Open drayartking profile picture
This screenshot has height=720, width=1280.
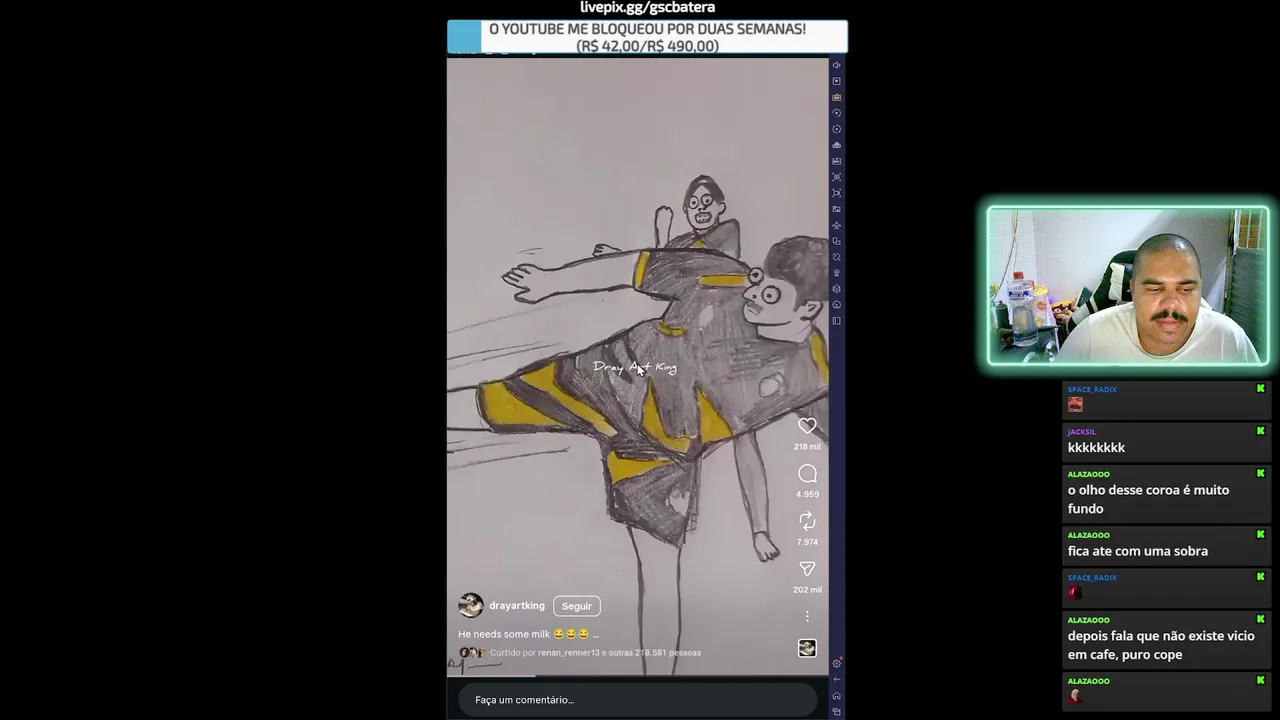[x=470, y=606]
